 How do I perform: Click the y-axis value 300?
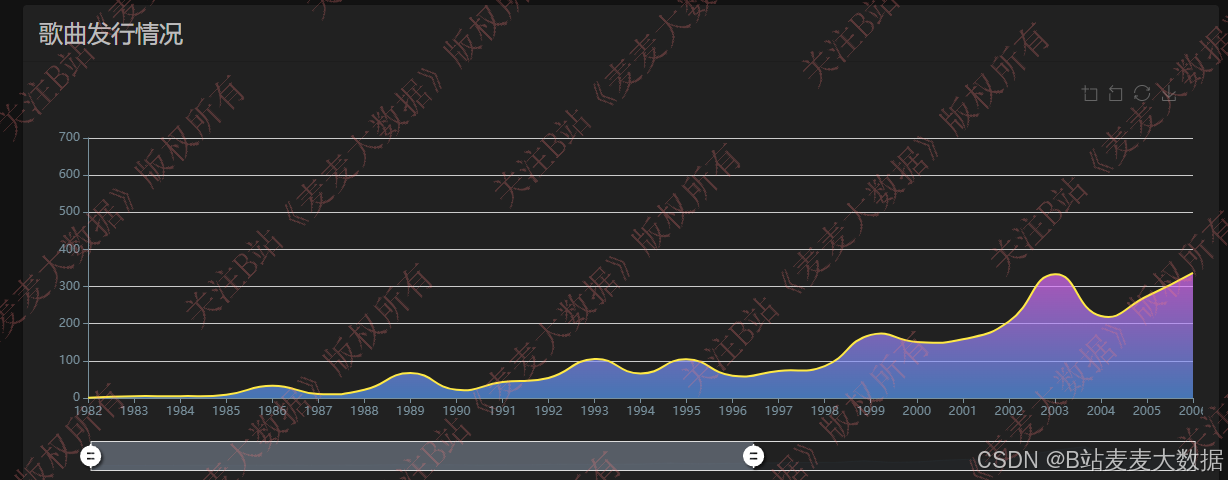[x=69, y=286]
